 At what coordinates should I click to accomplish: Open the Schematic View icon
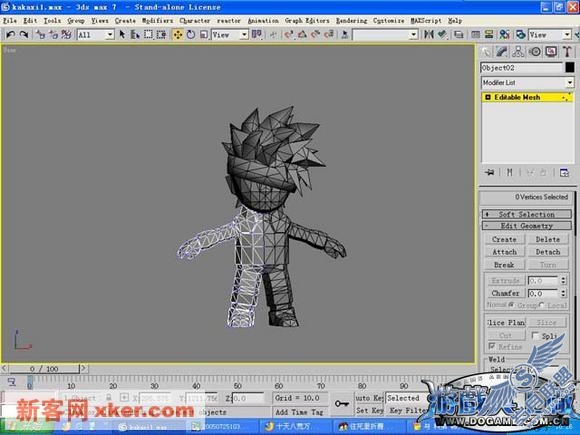[489, 35]
